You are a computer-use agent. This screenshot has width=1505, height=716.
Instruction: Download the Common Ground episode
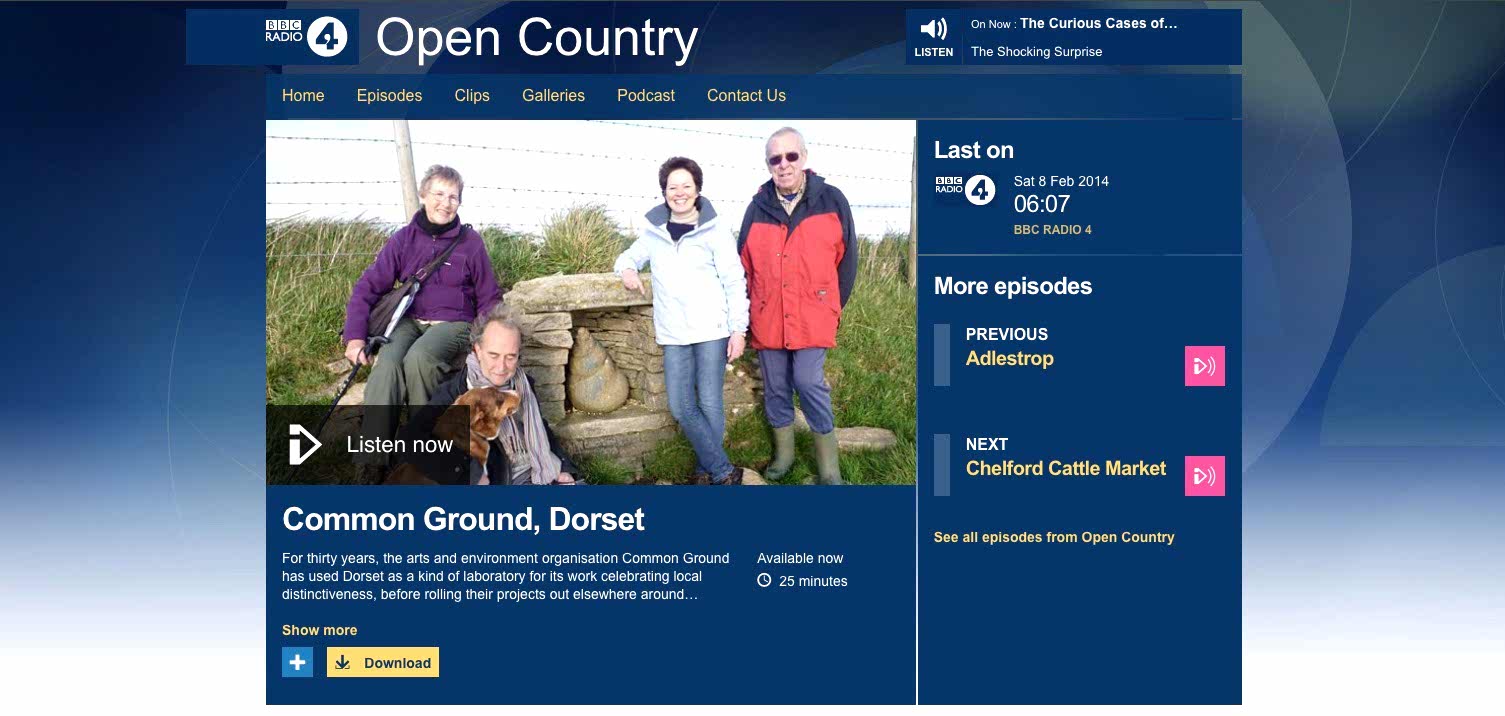[x=383, y=662]
